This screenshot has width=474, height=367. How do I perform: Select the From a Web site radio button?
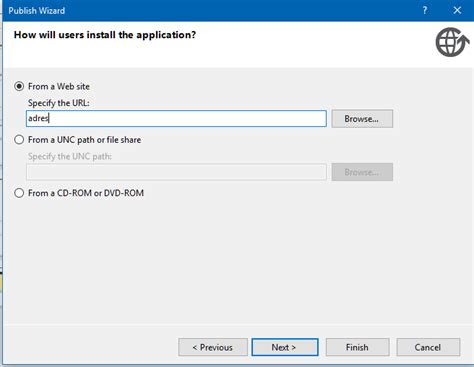tap(19, 86)
